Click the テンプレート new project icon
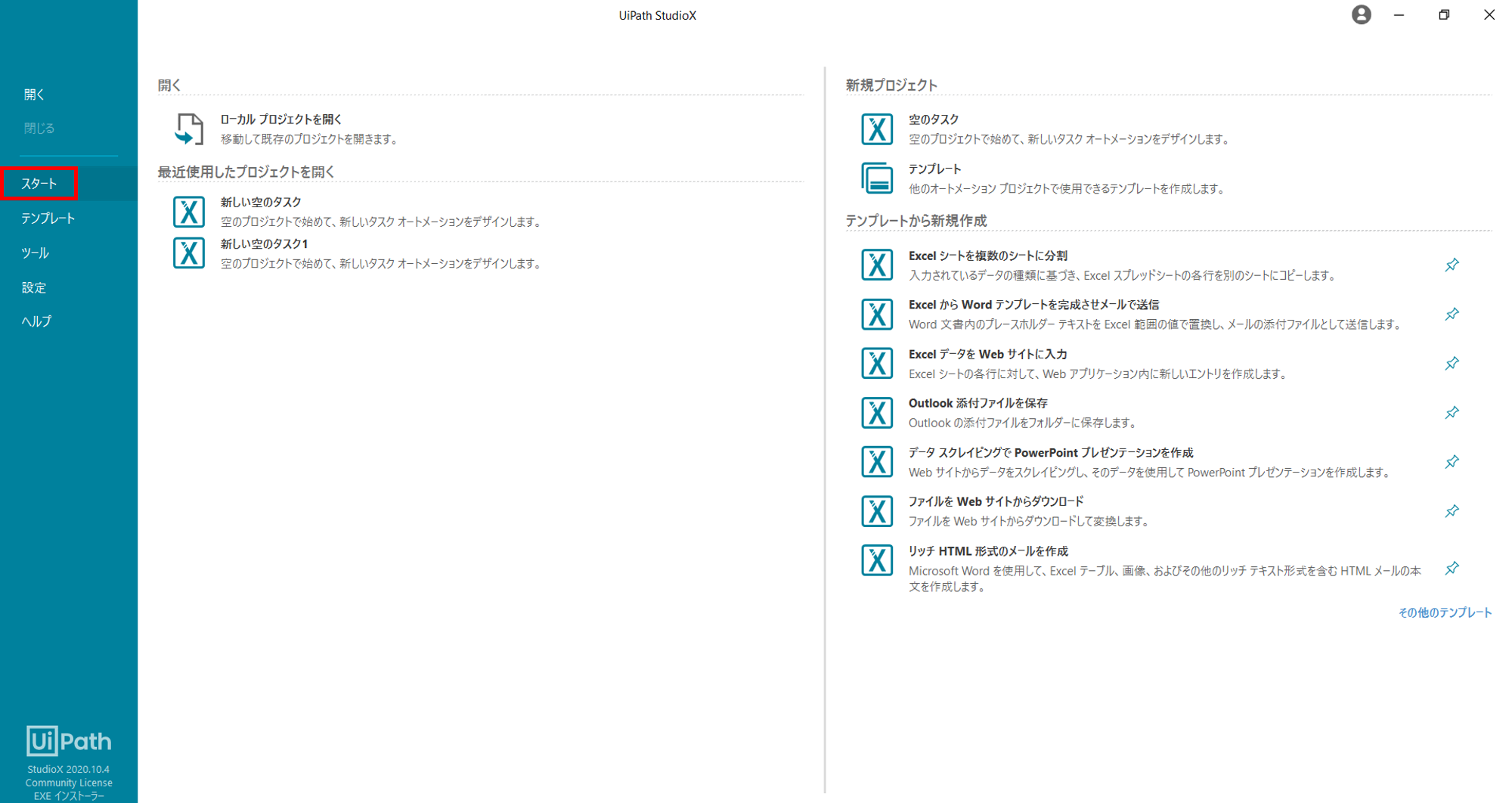 pyautogui.click(x=877, y=178)
